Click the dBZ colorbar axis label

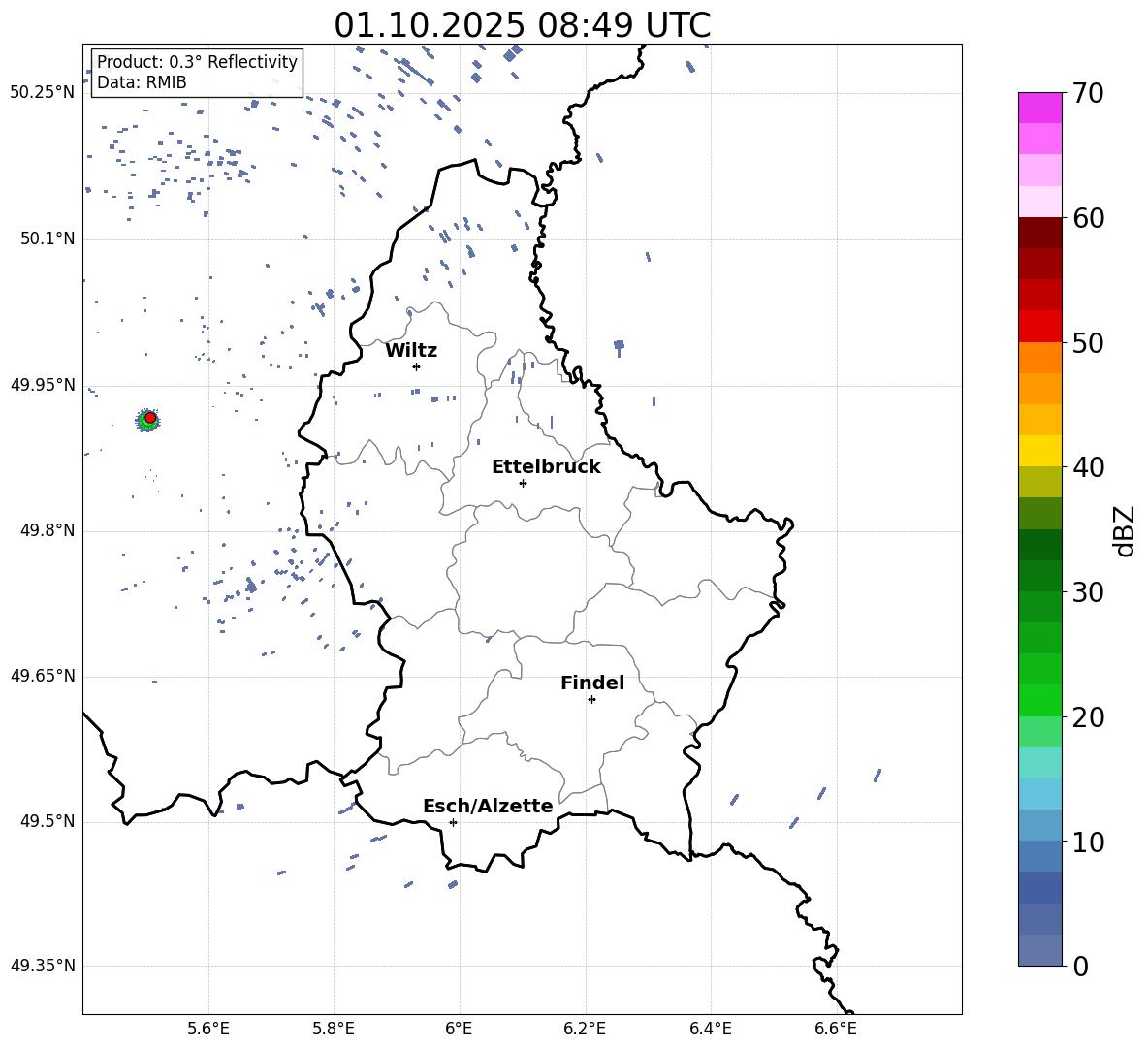click(x=1125, y=530)
